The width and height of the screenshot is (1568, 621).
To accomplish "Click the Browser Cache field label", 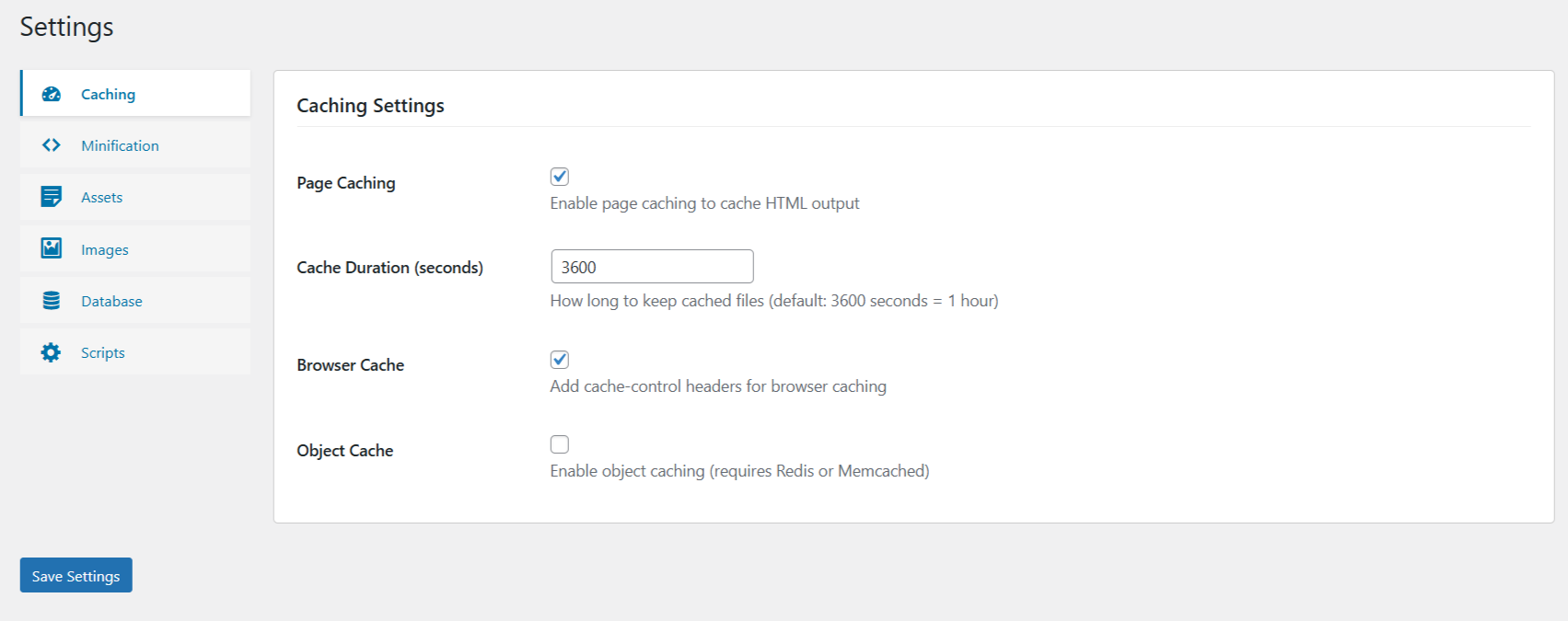I will coord(351,365).
